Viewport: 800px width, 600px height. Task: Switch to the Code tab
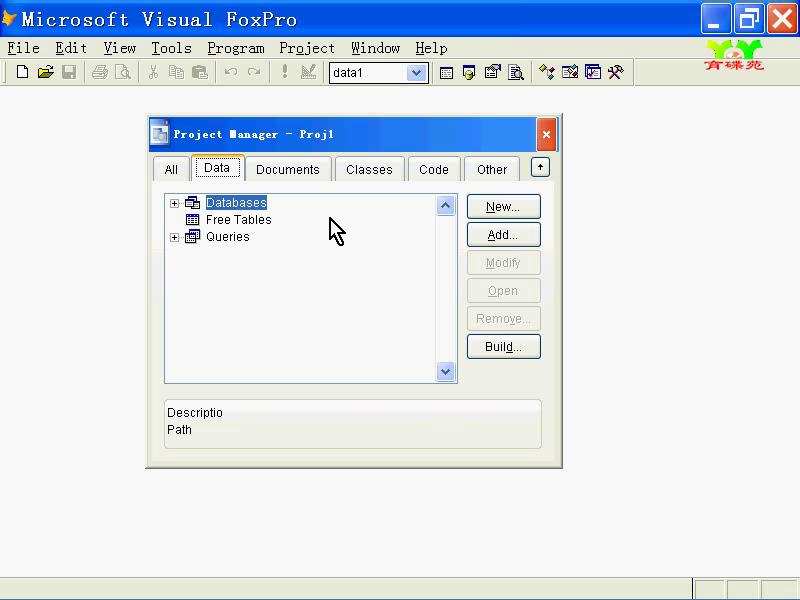tap(434, 169)
